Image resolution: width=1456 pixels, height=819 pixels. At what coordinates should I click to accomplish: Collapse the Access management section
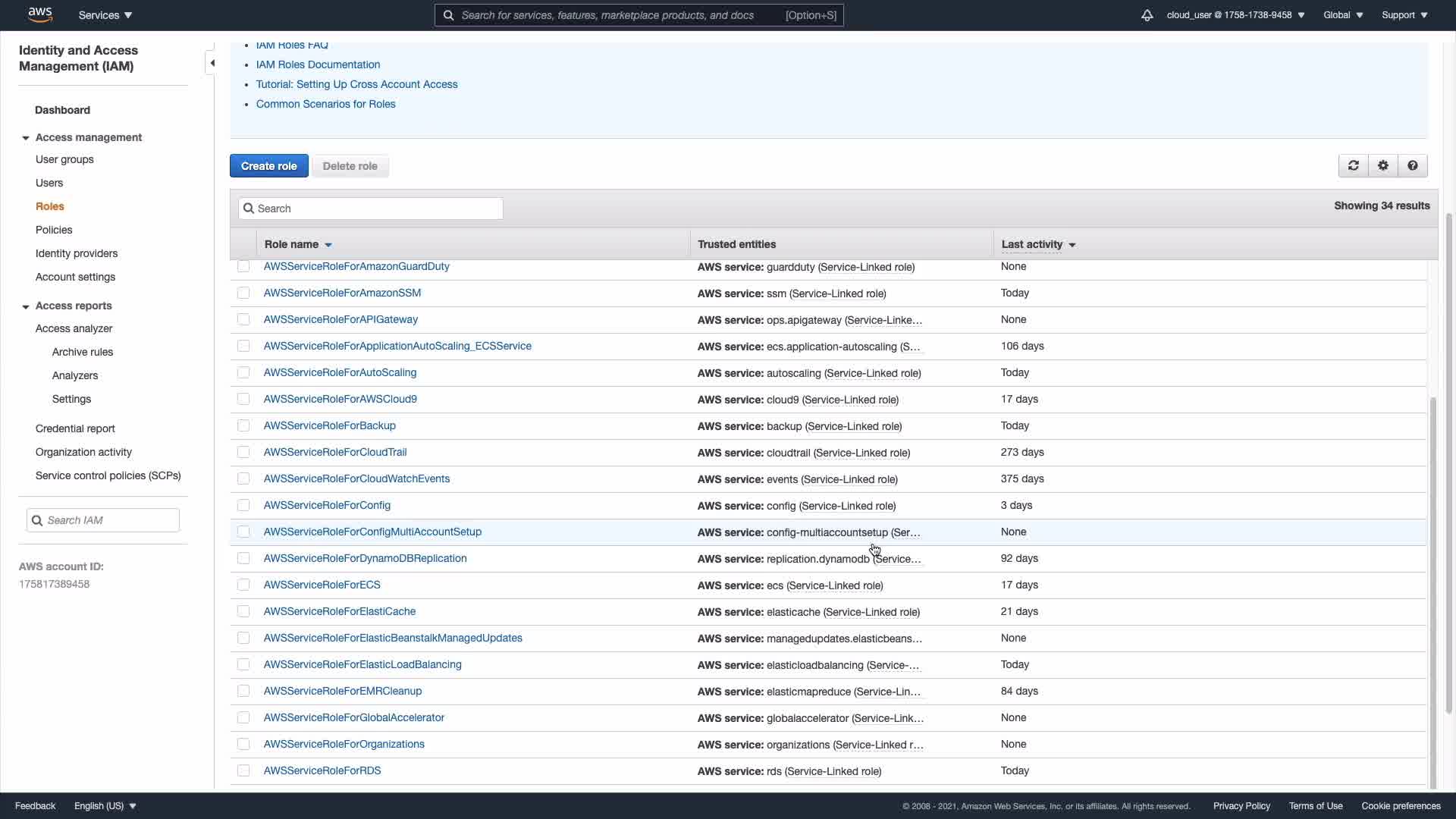tap(26, 138)
